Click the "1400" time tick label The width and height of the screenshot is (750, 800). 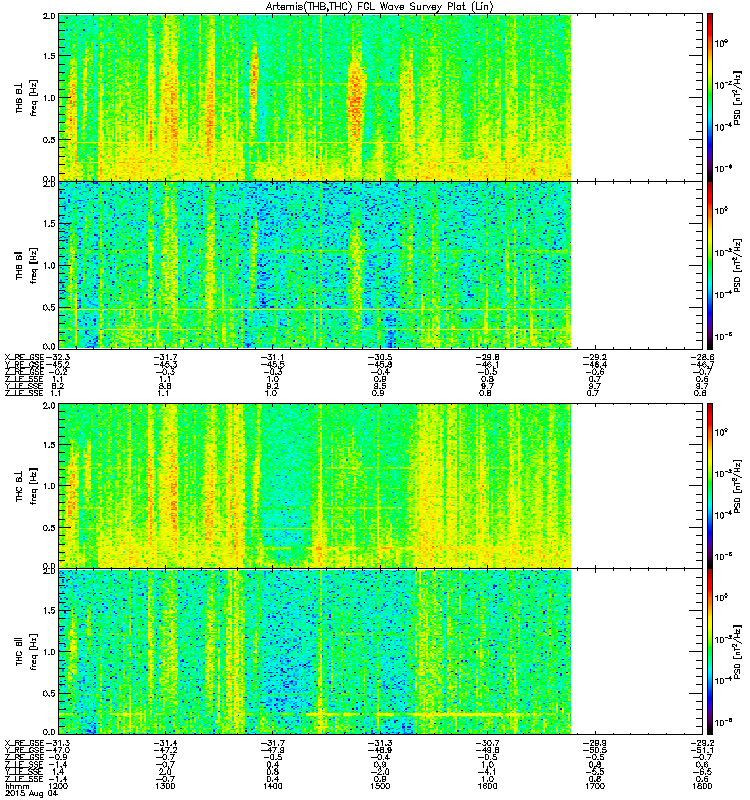click(x=273, y=786)
